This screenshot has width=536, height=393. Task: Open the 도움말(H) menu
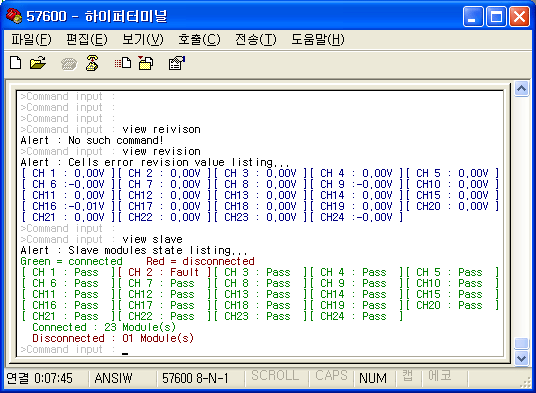318,40
